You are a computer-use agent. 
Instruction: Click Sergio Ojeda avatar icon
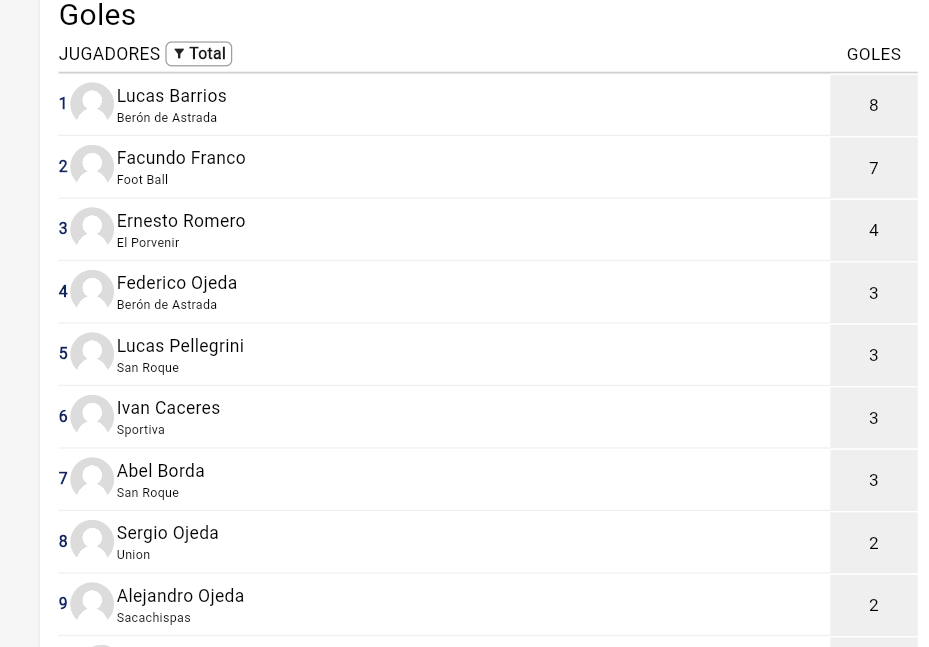[92, 541]
